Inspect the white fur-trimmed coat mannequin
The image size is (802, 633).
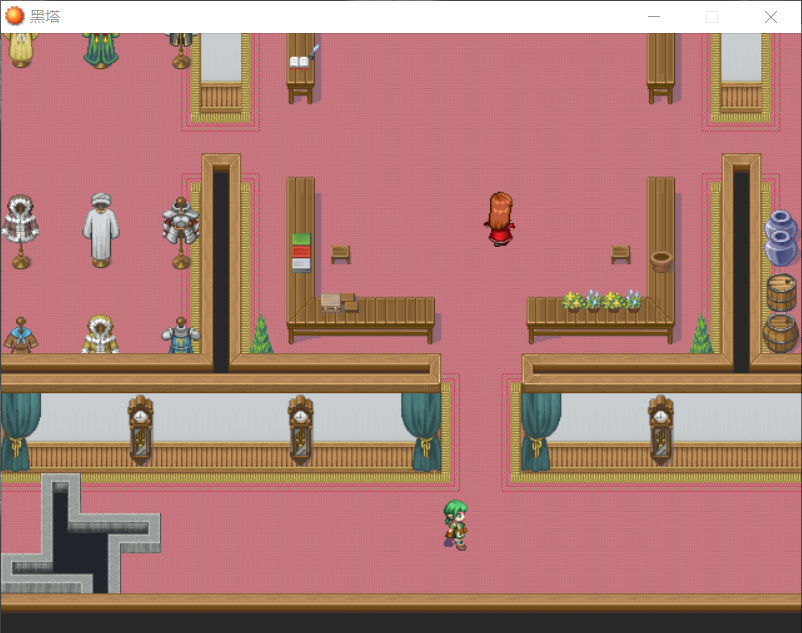point(20,230)
